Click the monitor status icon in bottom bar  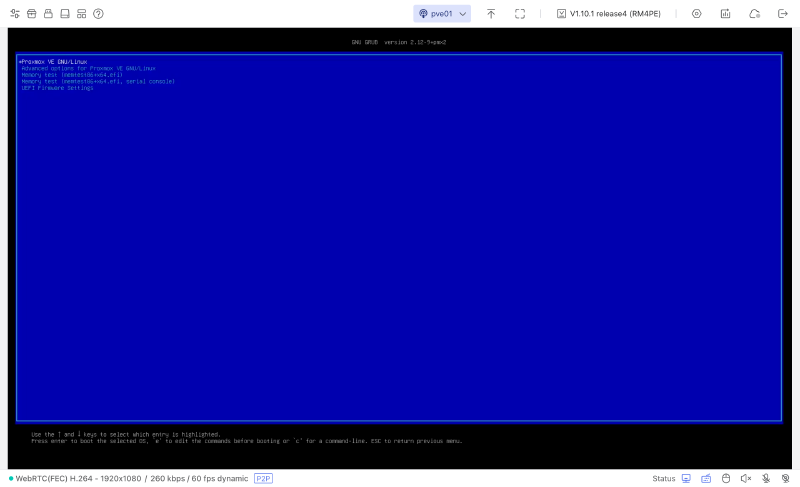(686, 478)
